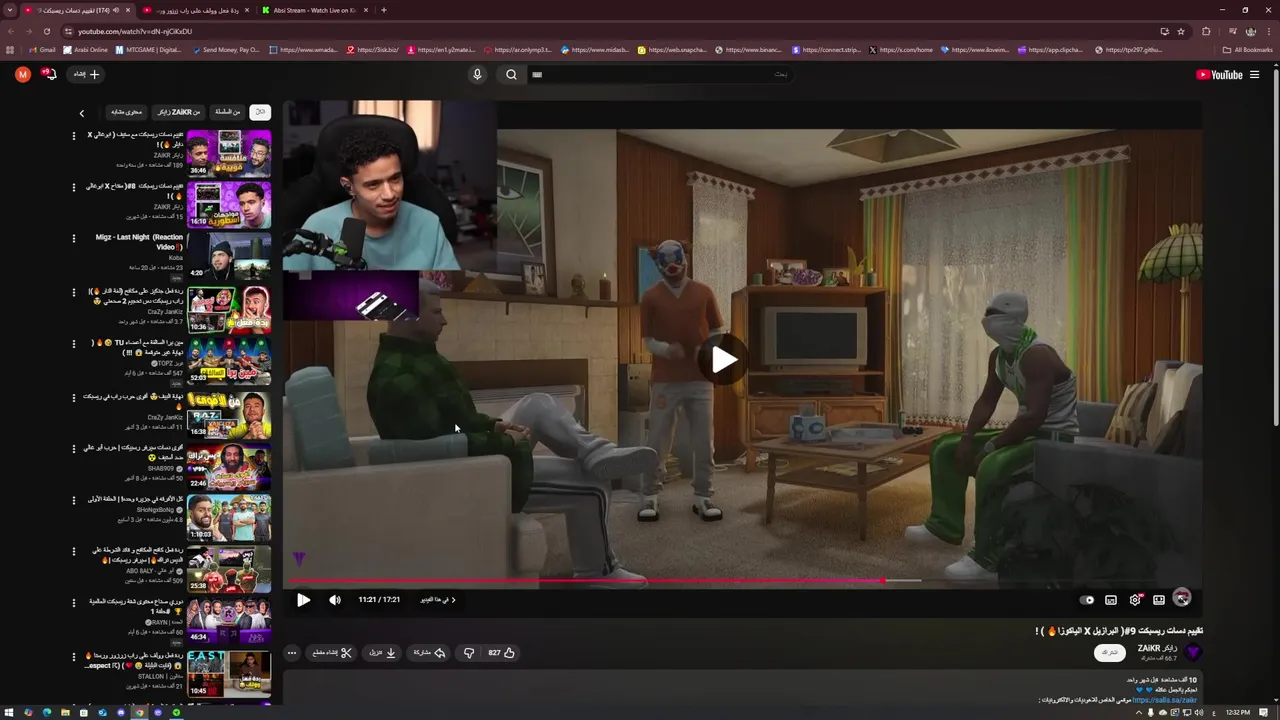Viewport: 1280px width, 720px height.
Task: Download the video
Action: (384, 653)
